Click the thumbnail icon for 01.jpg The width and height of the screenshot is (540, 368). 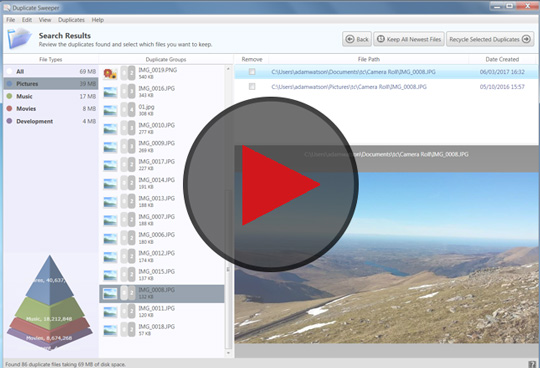click(110, 110)
